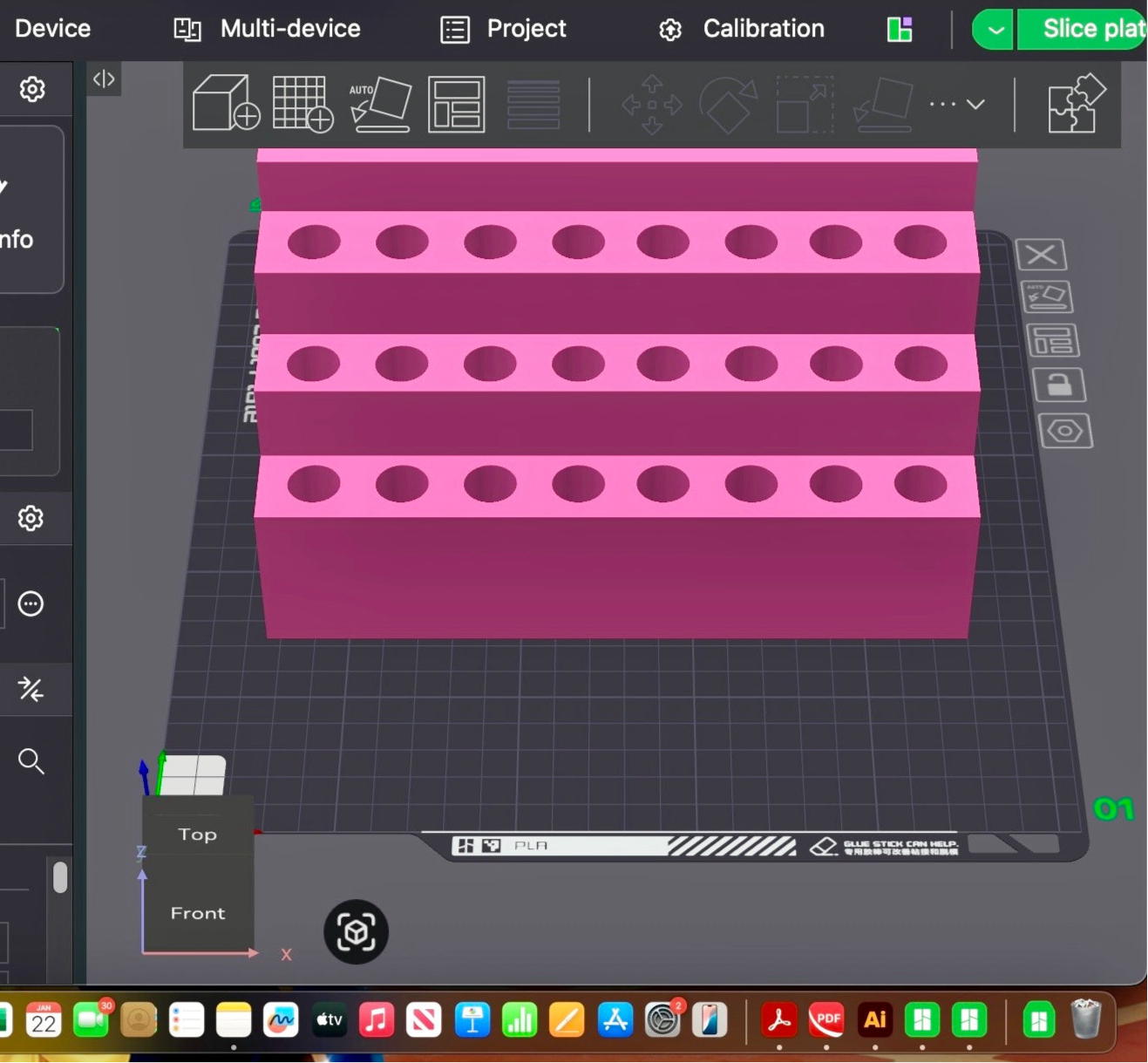Click the split layers stacked-lines toolbar icon
This screenshot has width=1148, height=1063.
(533, 105)
